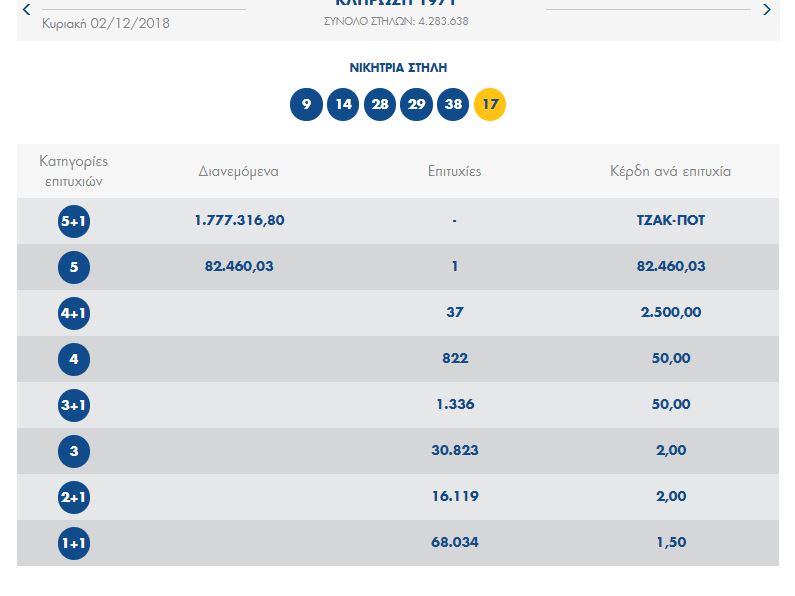The image size is (795, 596).
Task: Click the ΤΖΑΚ-ΠΟΤ cell
Action: point(671,220)
